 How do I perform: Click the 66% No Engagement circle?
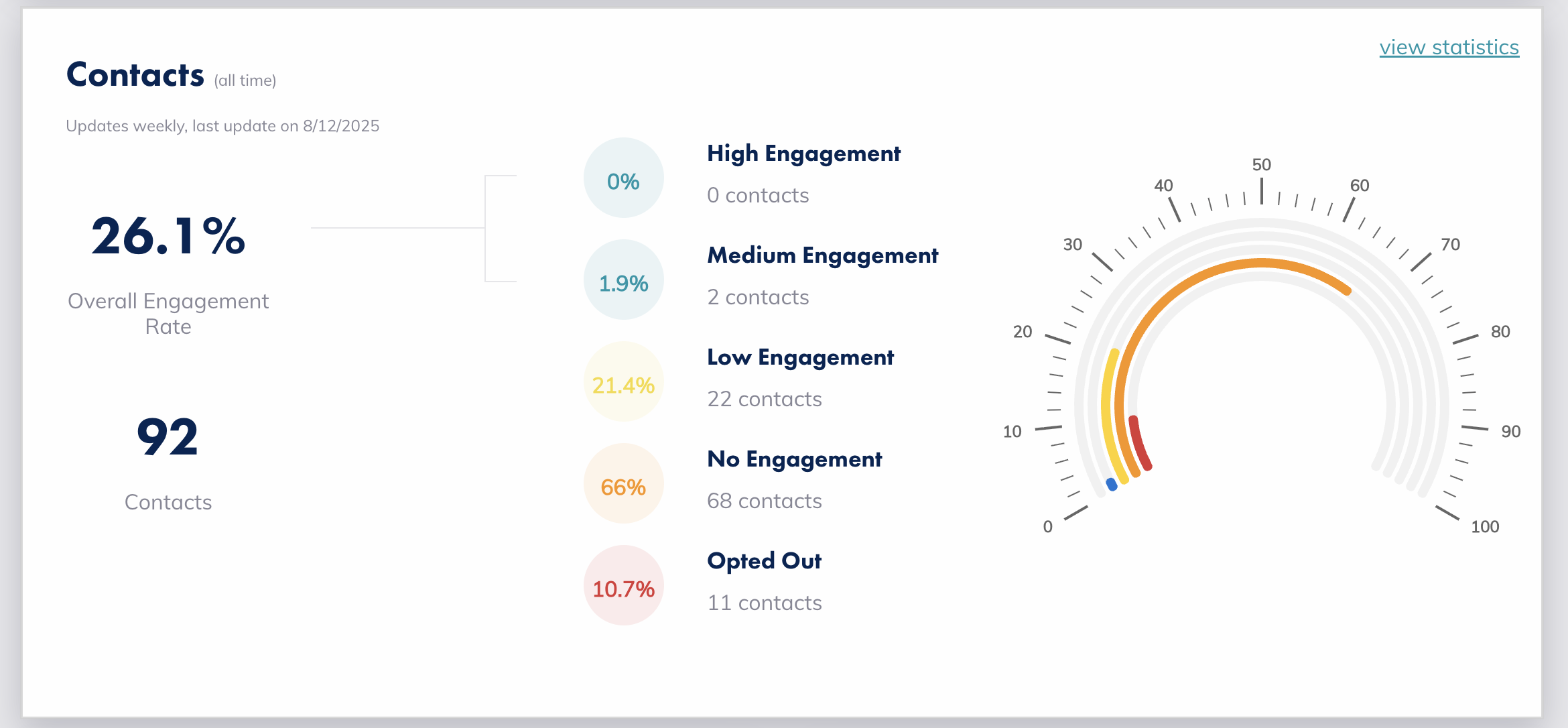(x=623, y=484)
